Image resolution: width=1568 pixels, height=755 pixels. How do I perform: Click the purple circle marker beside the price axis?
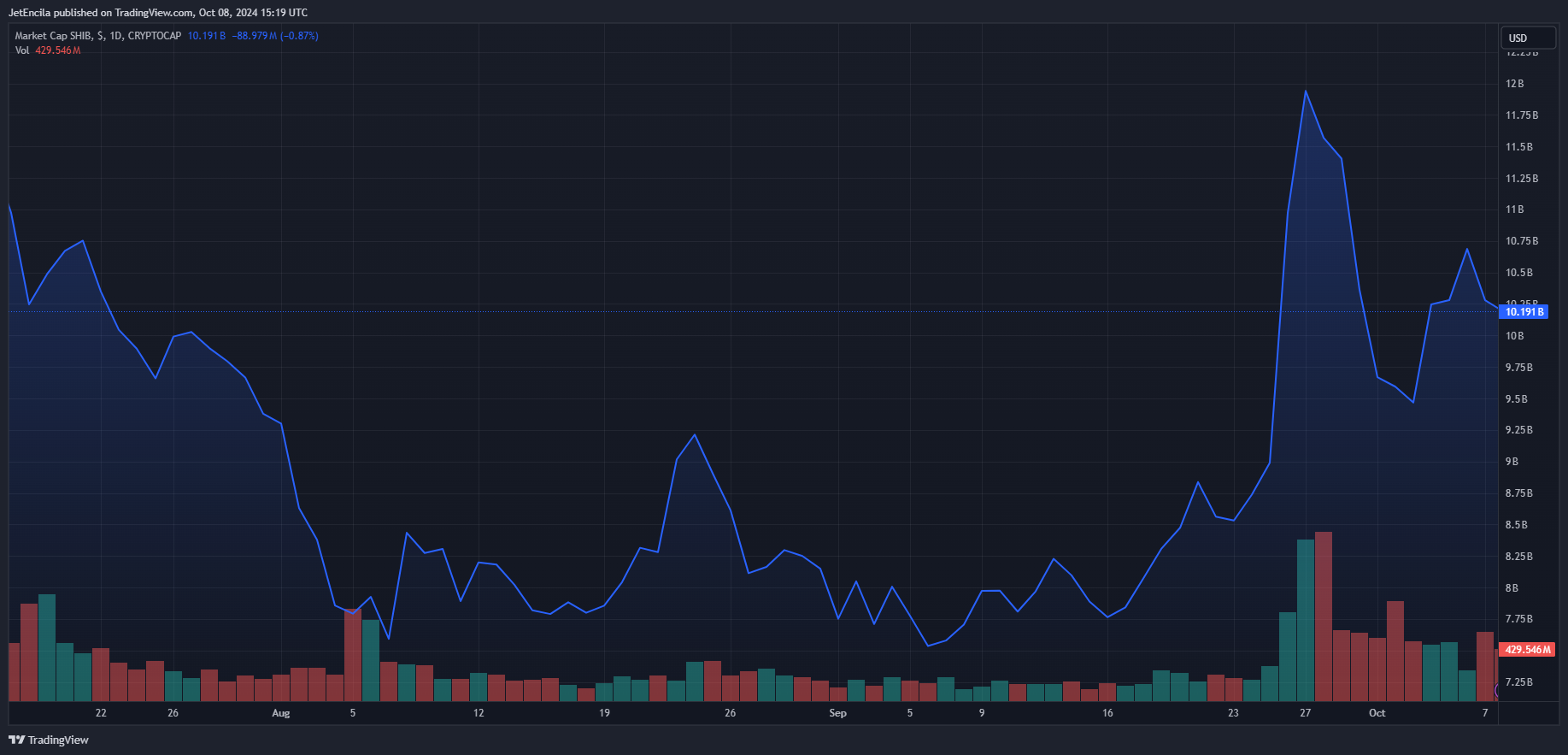pyautogui.click(x=1498, y=690)
